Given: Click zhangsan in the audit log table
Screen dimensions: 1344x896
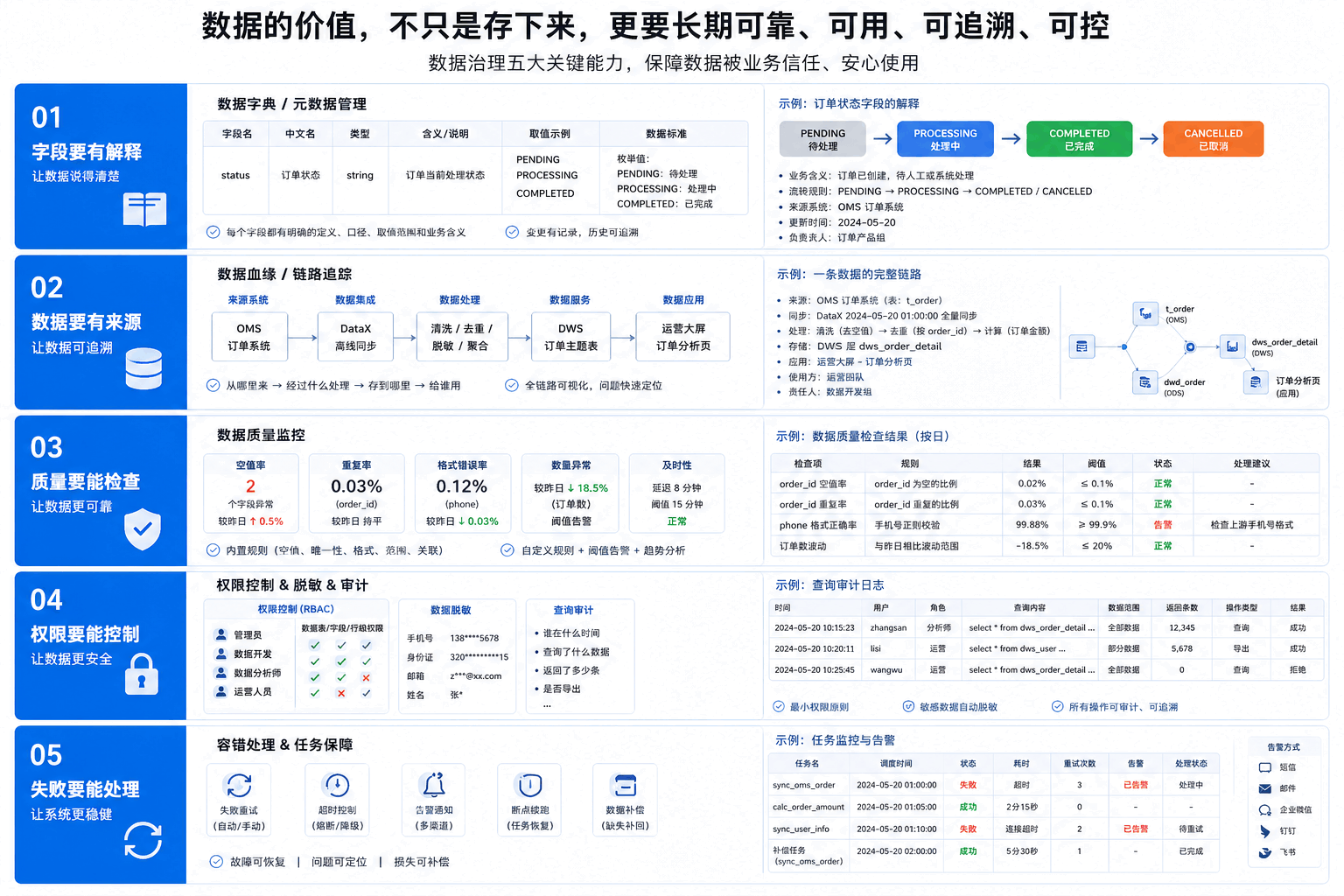Looking at the screenshot, I should pyautogui.click(x=888, y=627).
